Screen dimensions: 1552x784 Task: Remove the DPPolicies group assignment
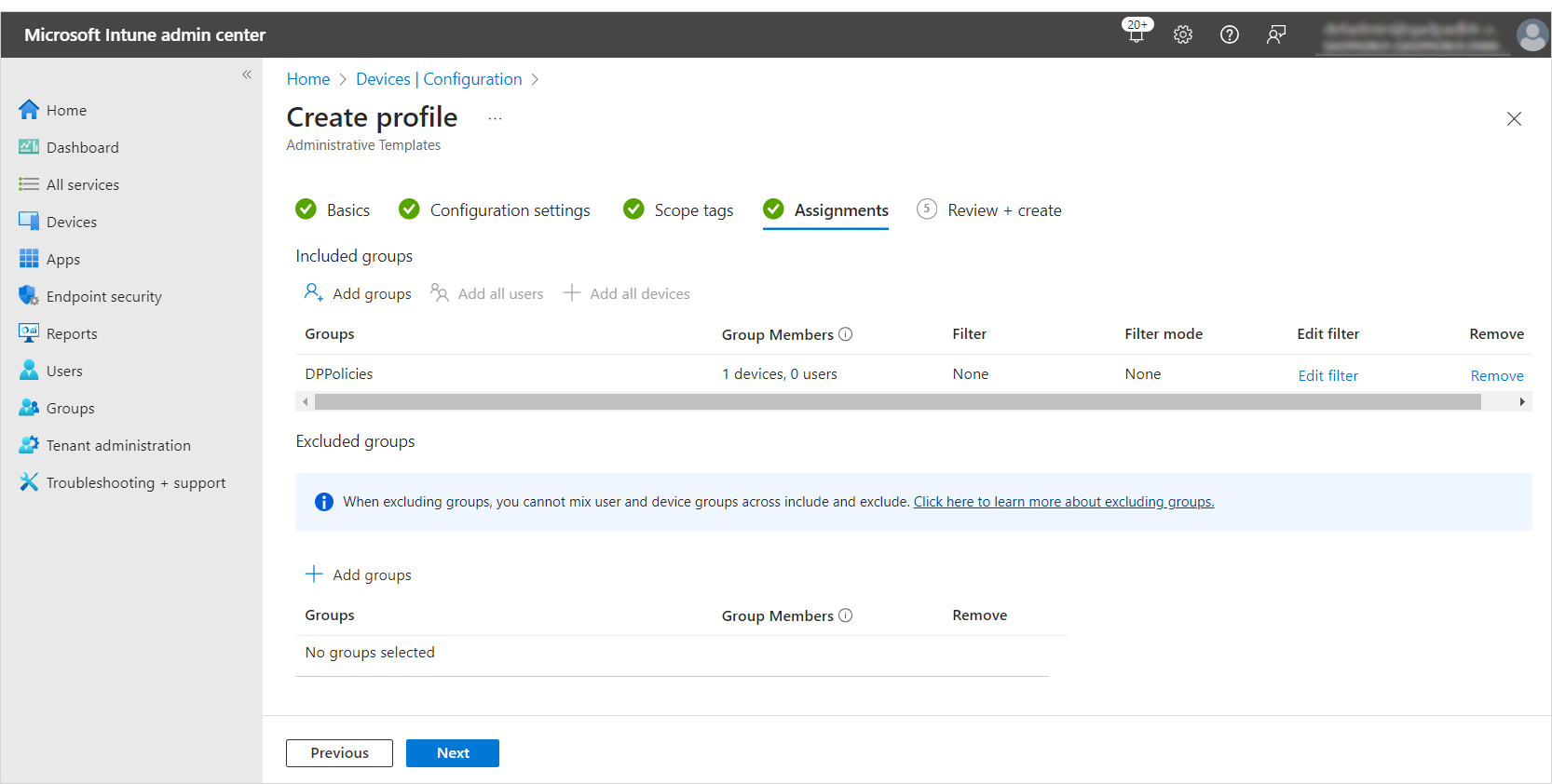pyautogui.click(x=1496, y=375)
